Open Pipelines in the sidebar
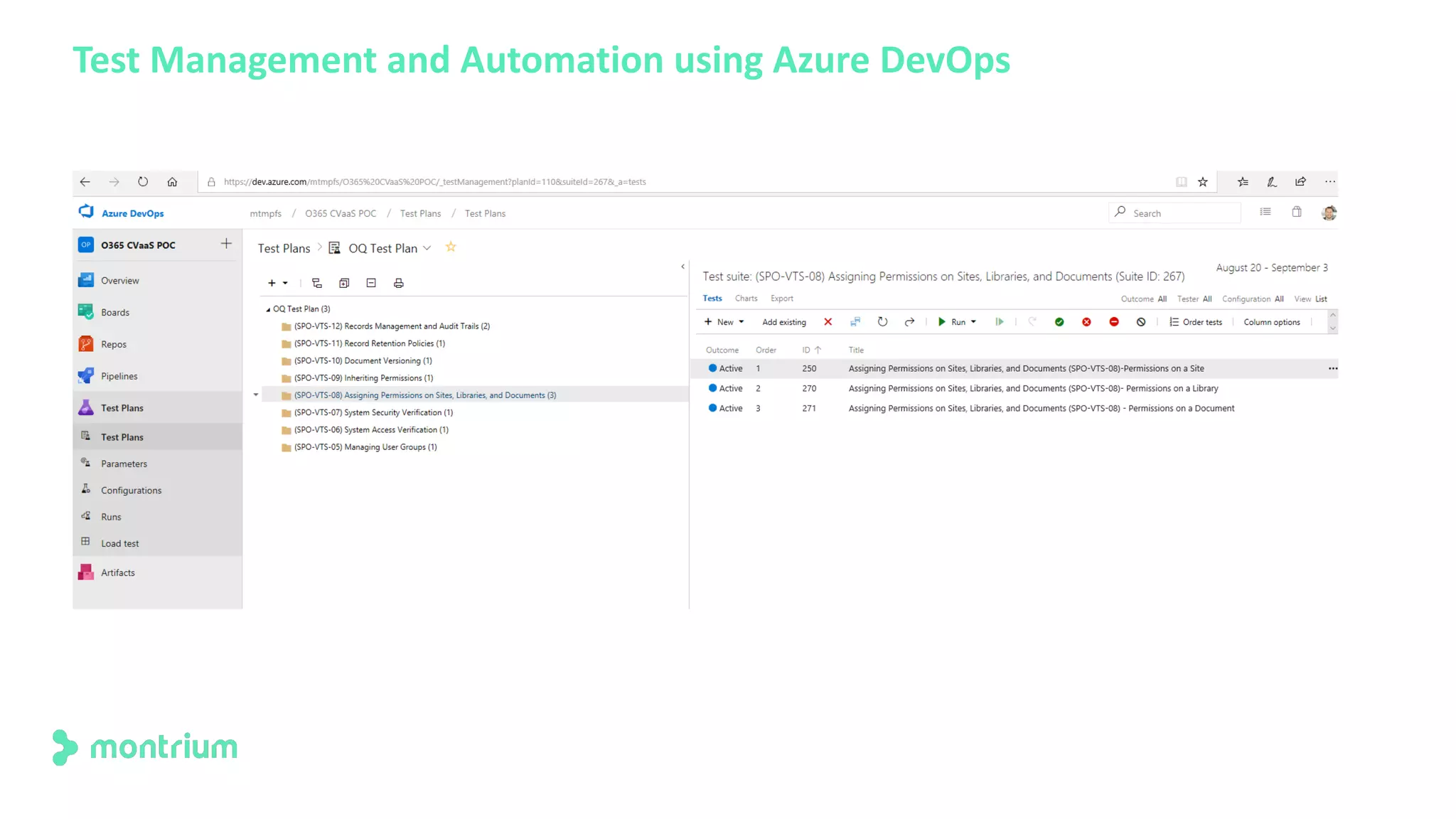The image size is (1456, 819). (158, 376)
